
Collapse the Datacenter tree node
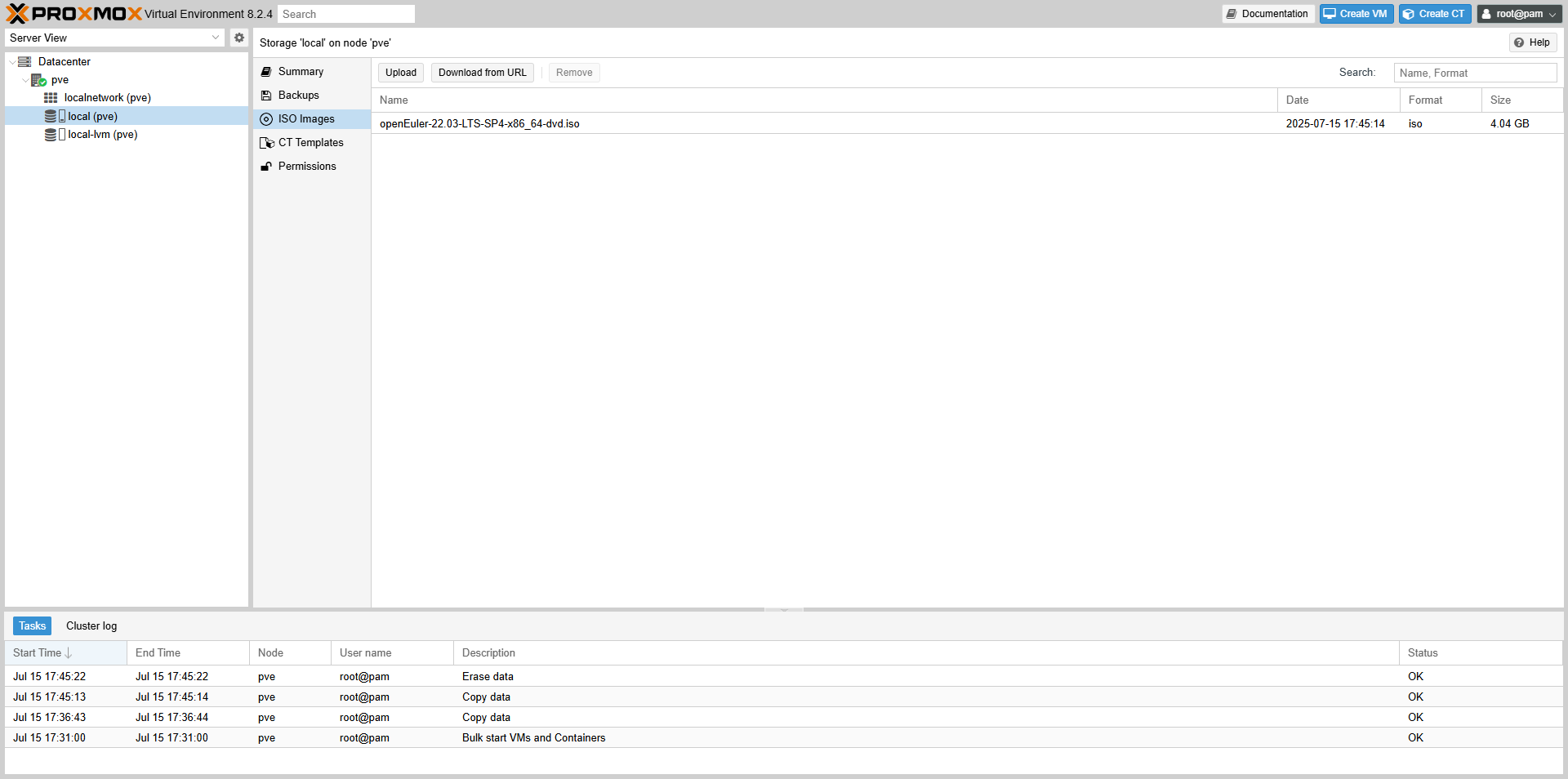pyautogui.click(x=11, y=62)
